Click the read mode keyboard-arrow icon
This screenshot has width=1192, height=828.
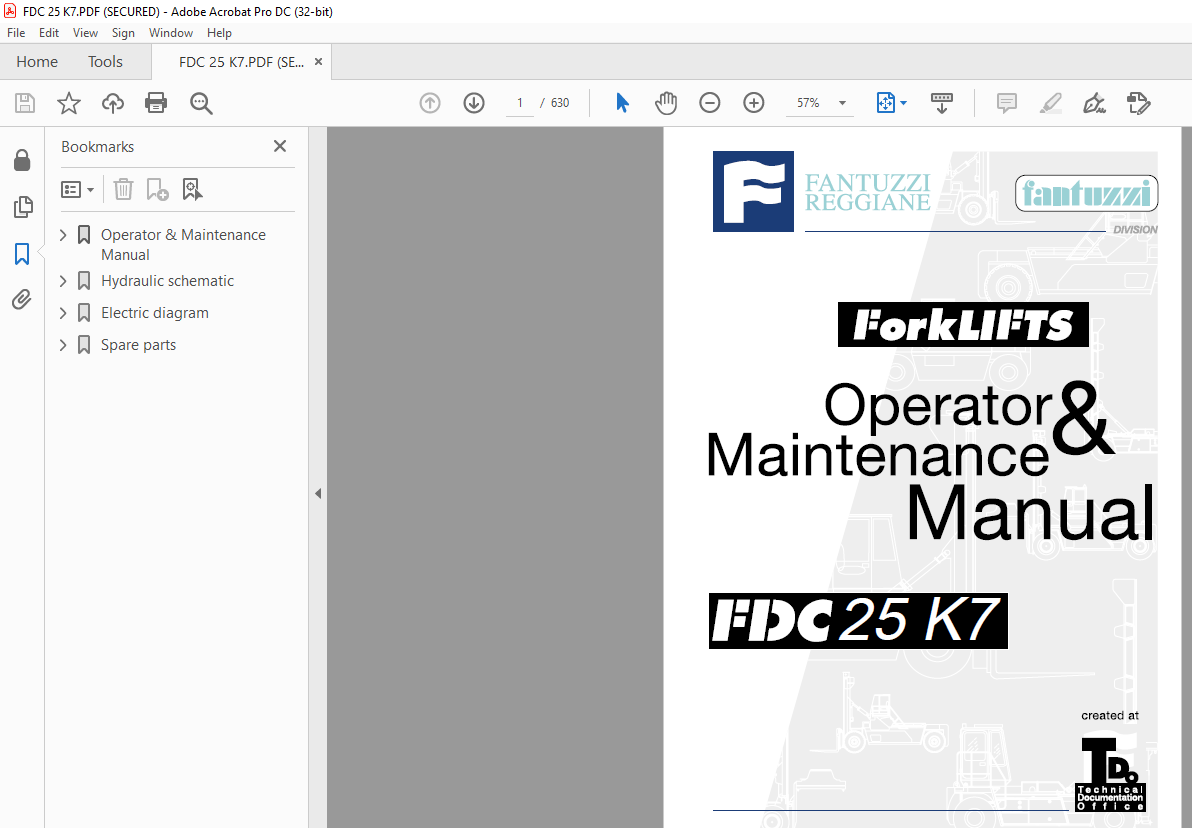click(x=942, y=103)
